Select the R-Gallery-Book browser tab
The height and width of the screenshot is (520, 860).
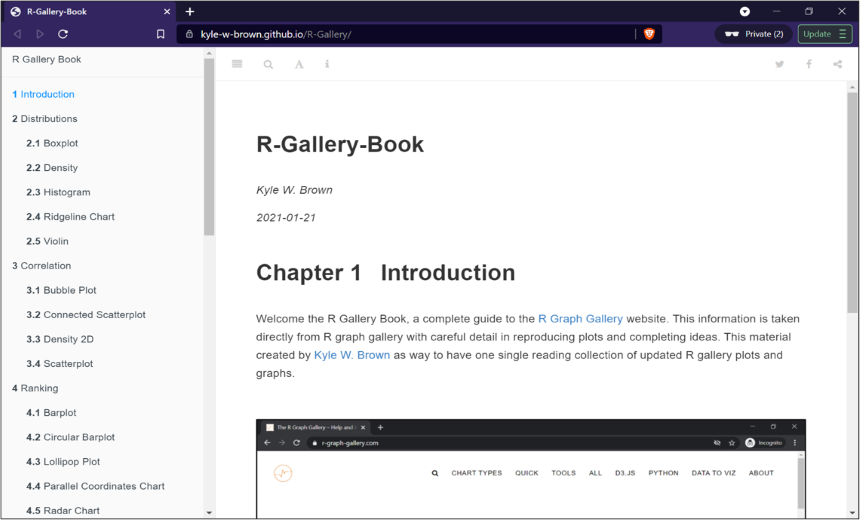click(x=88, y=12)
